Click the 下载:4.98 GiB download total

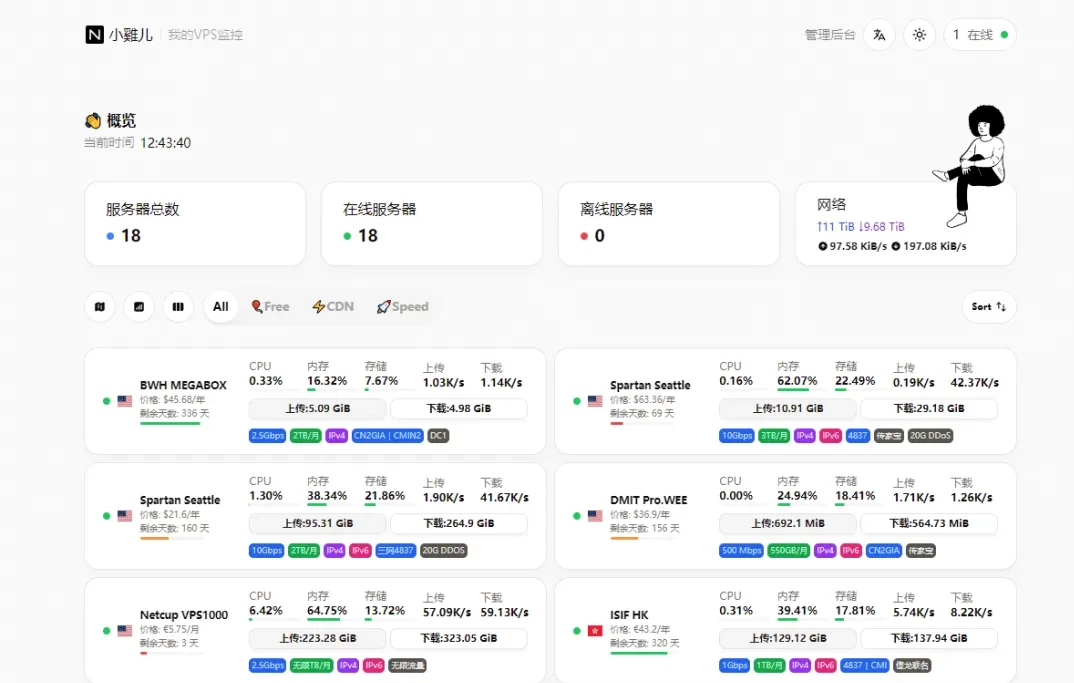[x=459, y=408]
